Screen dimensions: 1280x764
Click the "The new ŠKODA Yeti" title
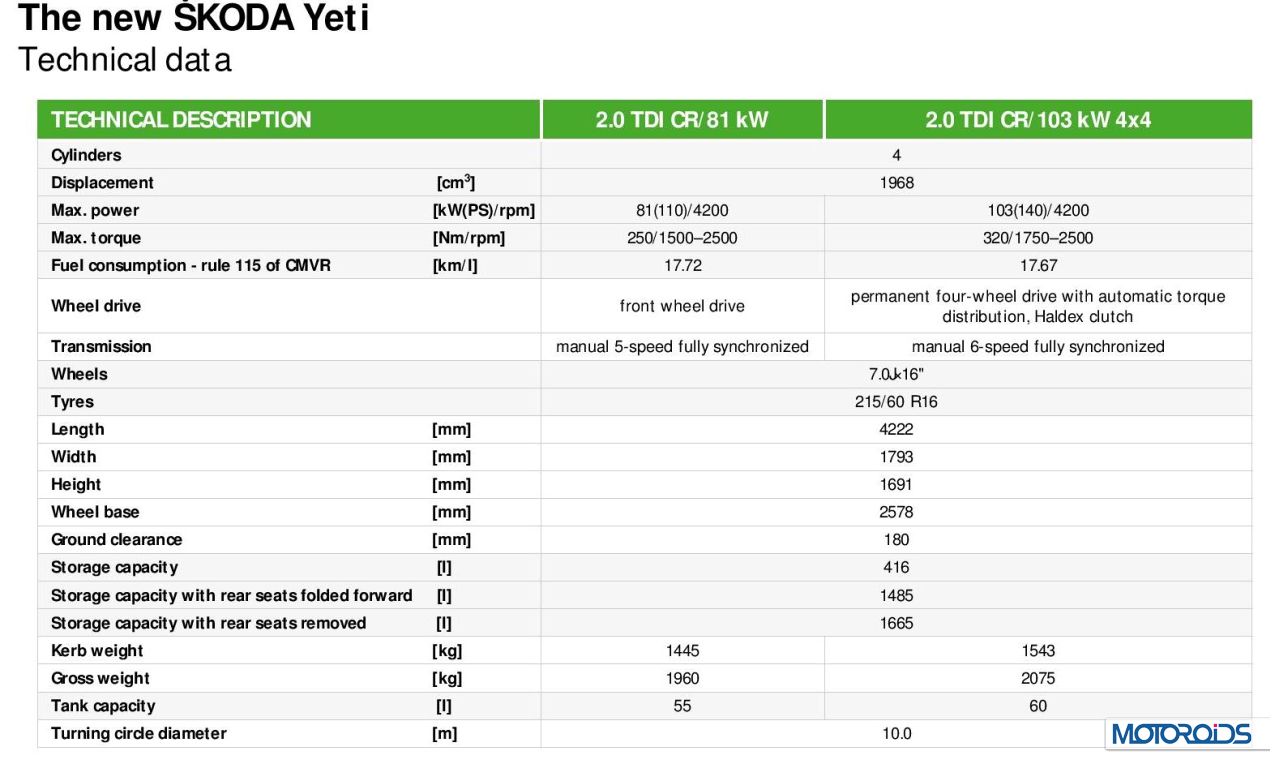tap(194, 17)
